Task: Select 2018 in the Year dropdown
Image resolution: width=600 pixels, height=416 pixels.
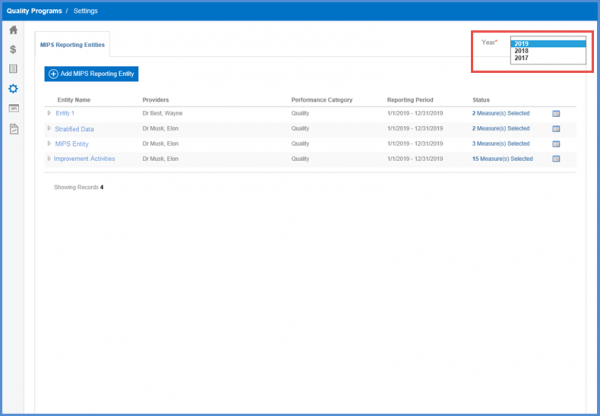Action: tap(548, 51)
